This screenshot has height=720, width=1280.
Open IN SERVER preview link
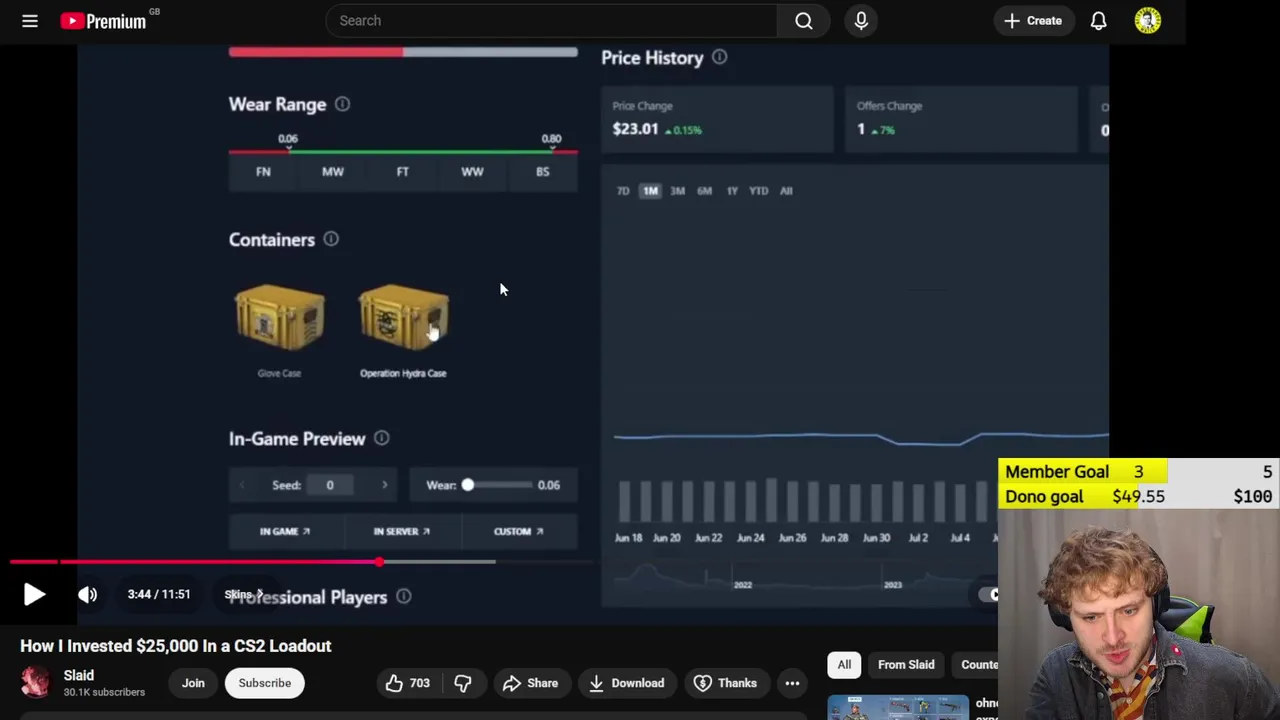point(402,531)
